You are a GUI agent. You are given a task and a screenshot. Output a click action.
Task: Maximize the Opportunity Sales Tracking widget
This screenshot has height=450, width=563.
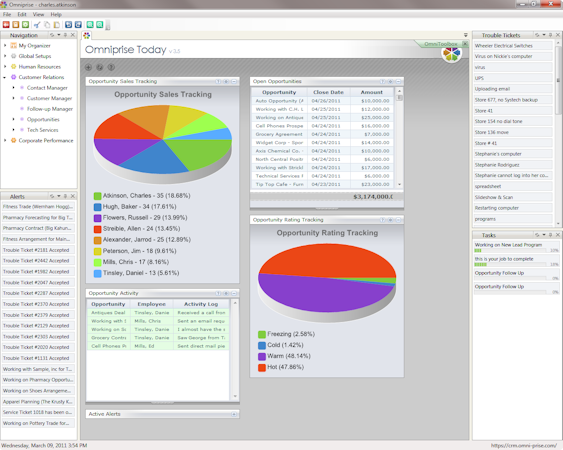click(x=226, y=82)
